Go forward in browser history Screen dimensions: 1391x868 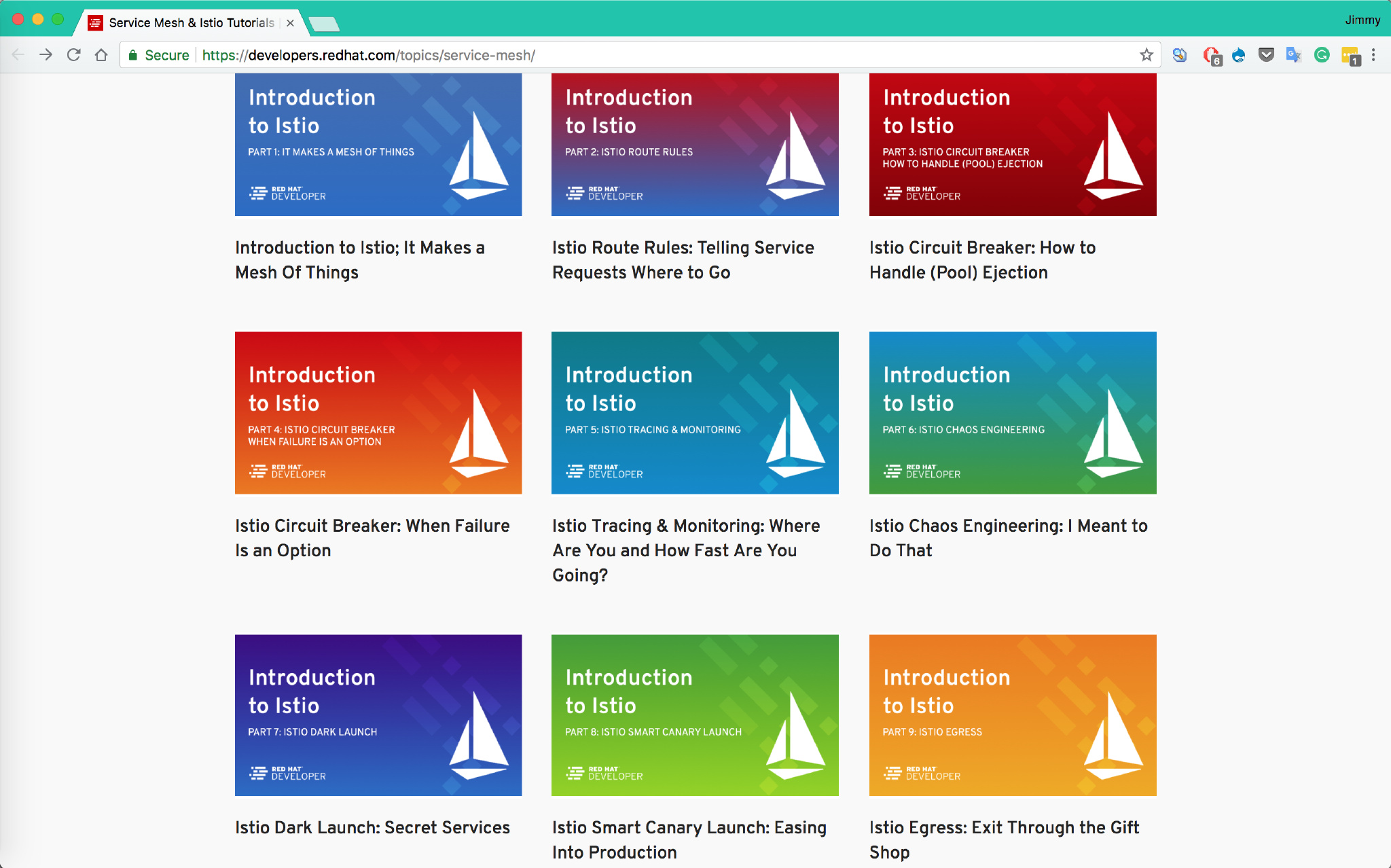pyautogui.click(x=46, y=55)
